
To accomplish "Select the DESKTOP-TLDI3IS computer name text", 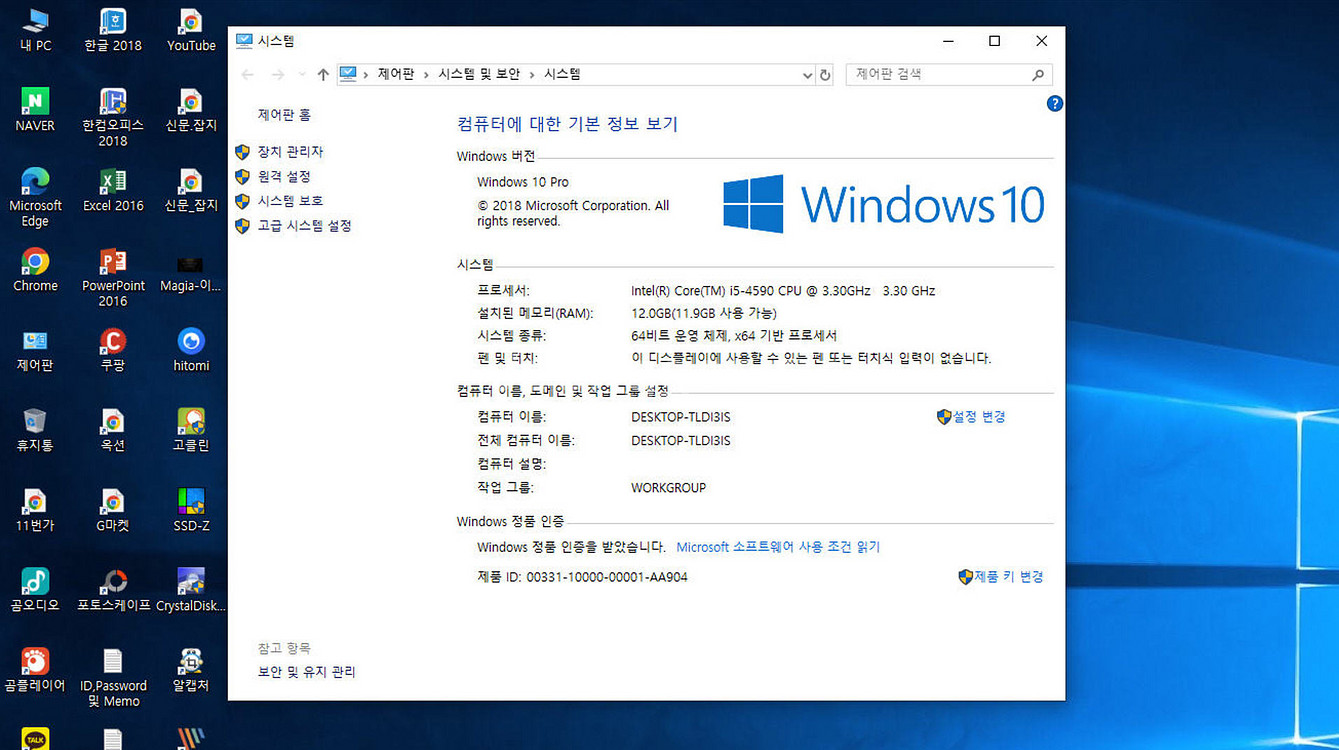I will (680, 417).
